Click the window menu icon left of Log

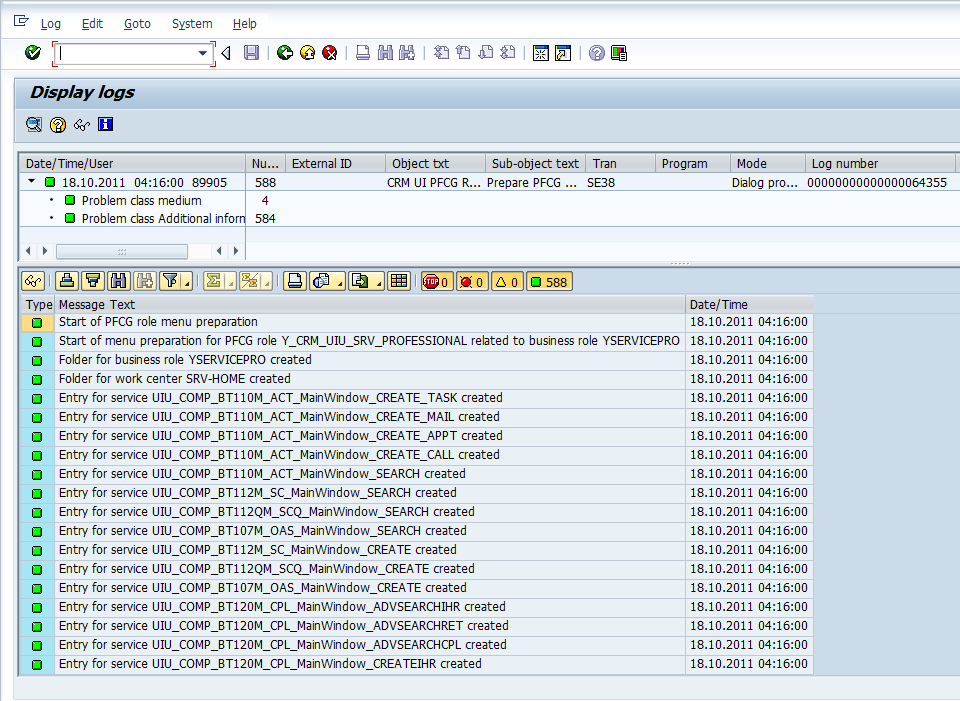21,21
